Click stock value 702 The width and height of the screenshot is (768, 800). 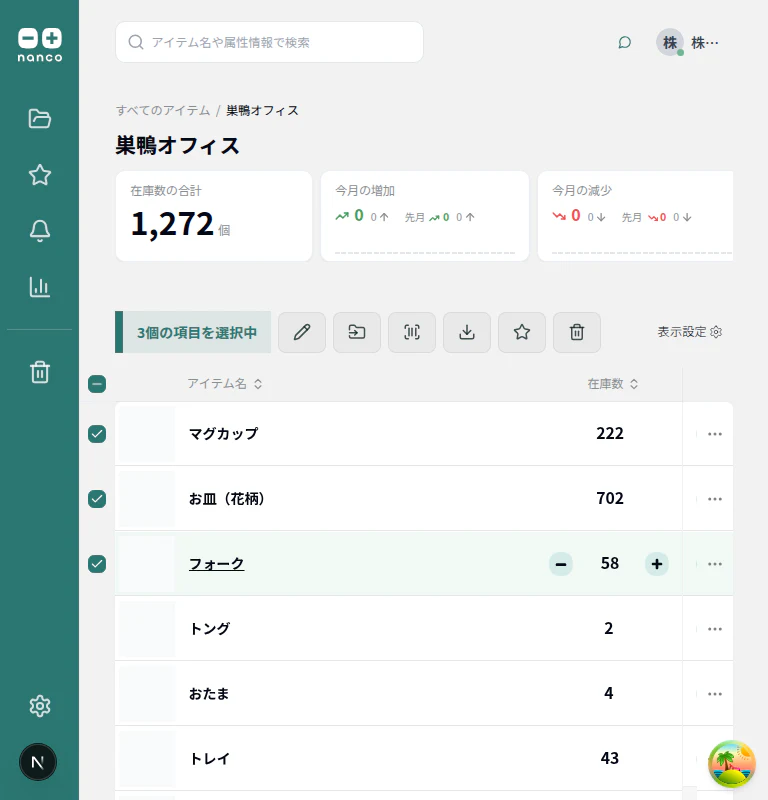tap(610, 498)
